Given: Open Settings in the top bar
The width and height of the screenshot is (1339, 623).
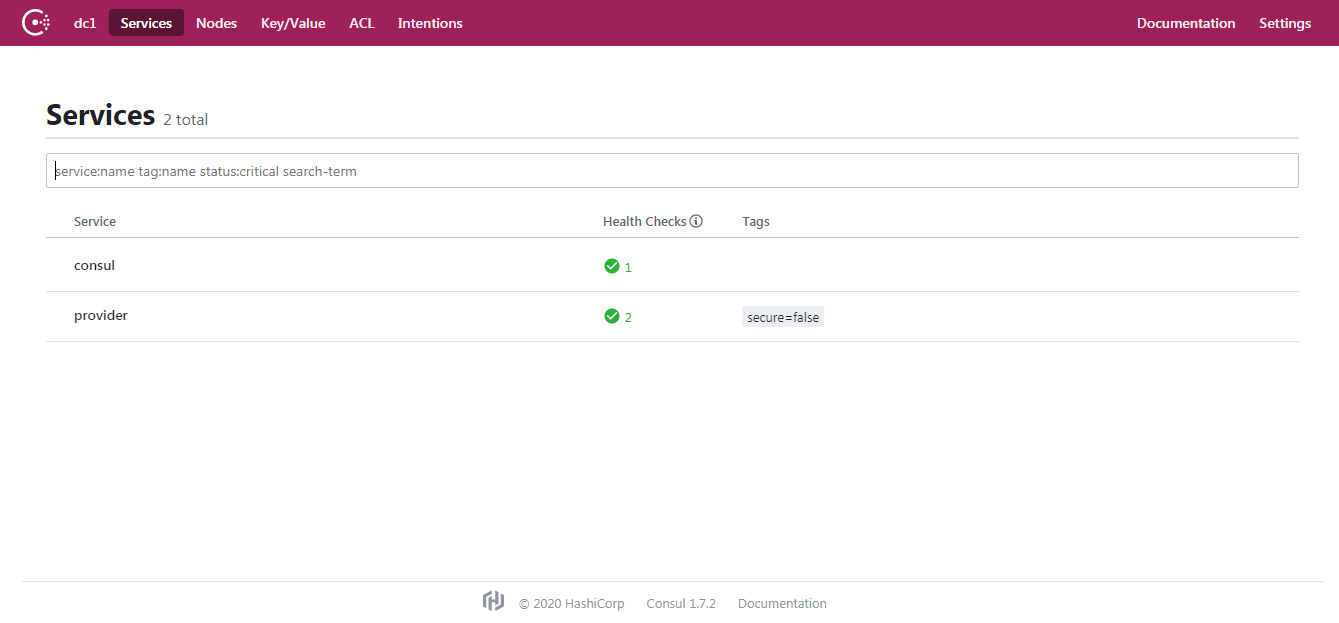Looking at the screenshot, I should click(x=1285, y=23).
